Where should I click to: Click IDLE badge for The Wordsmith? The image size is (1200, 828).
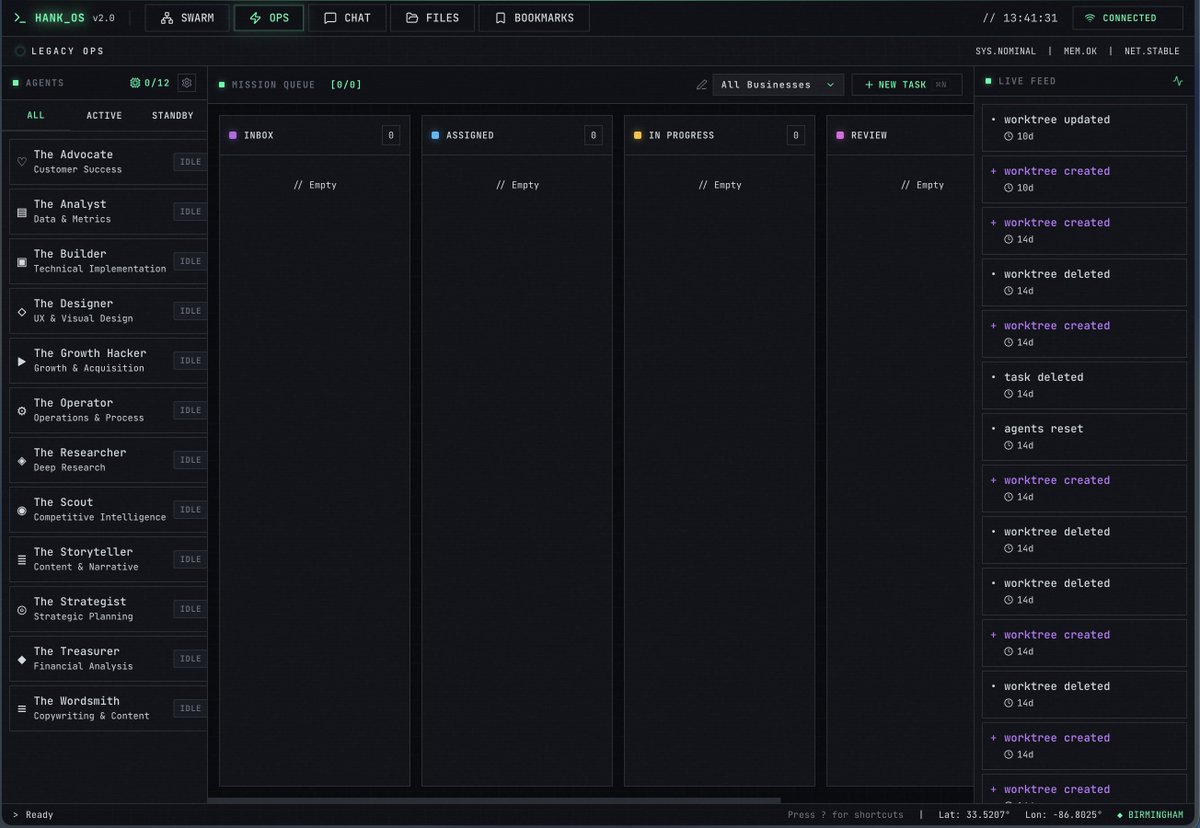(x=190, y=708)
